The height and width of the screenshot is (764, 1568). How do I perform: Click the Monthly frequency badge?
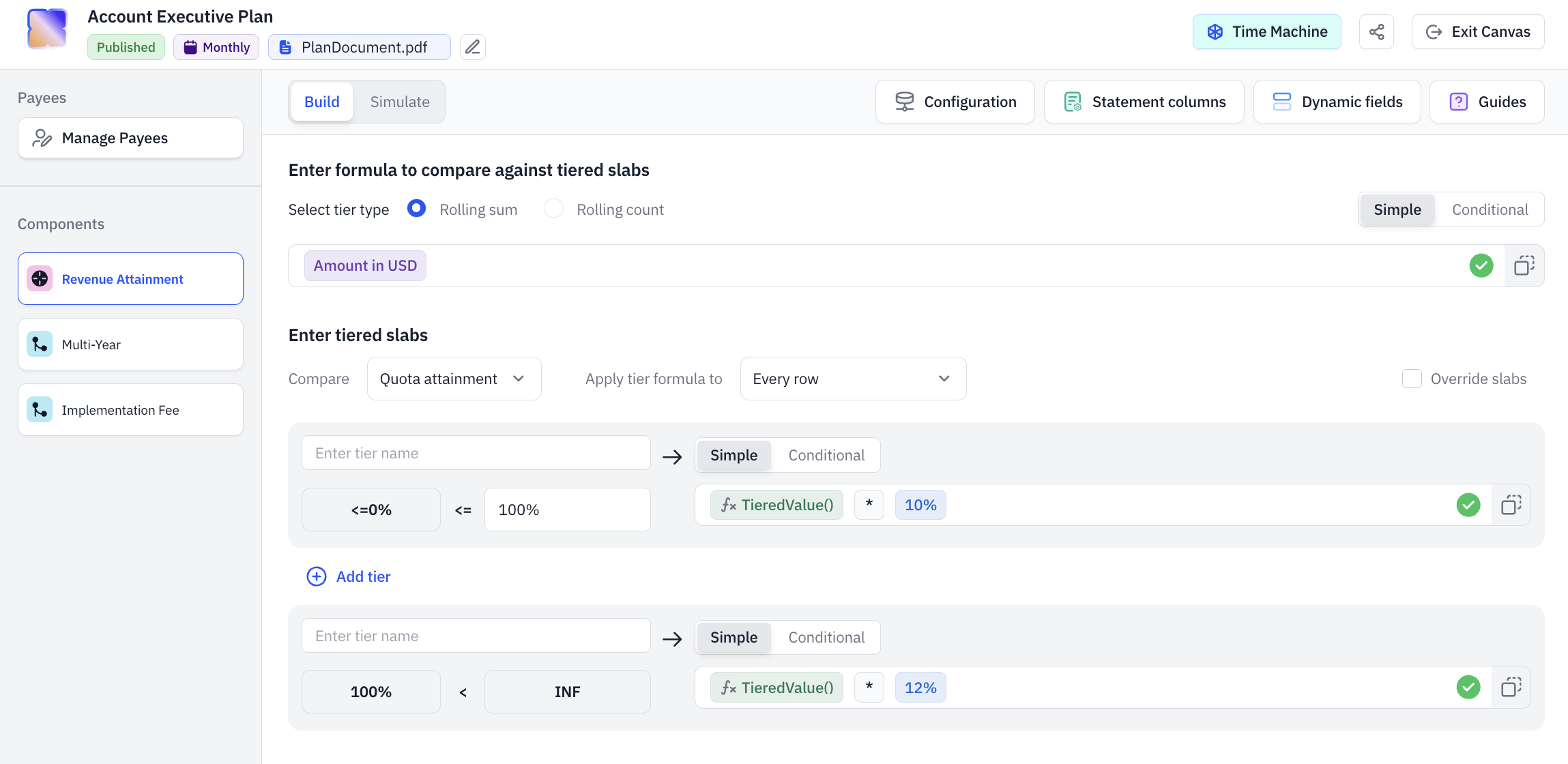point(216,47)
